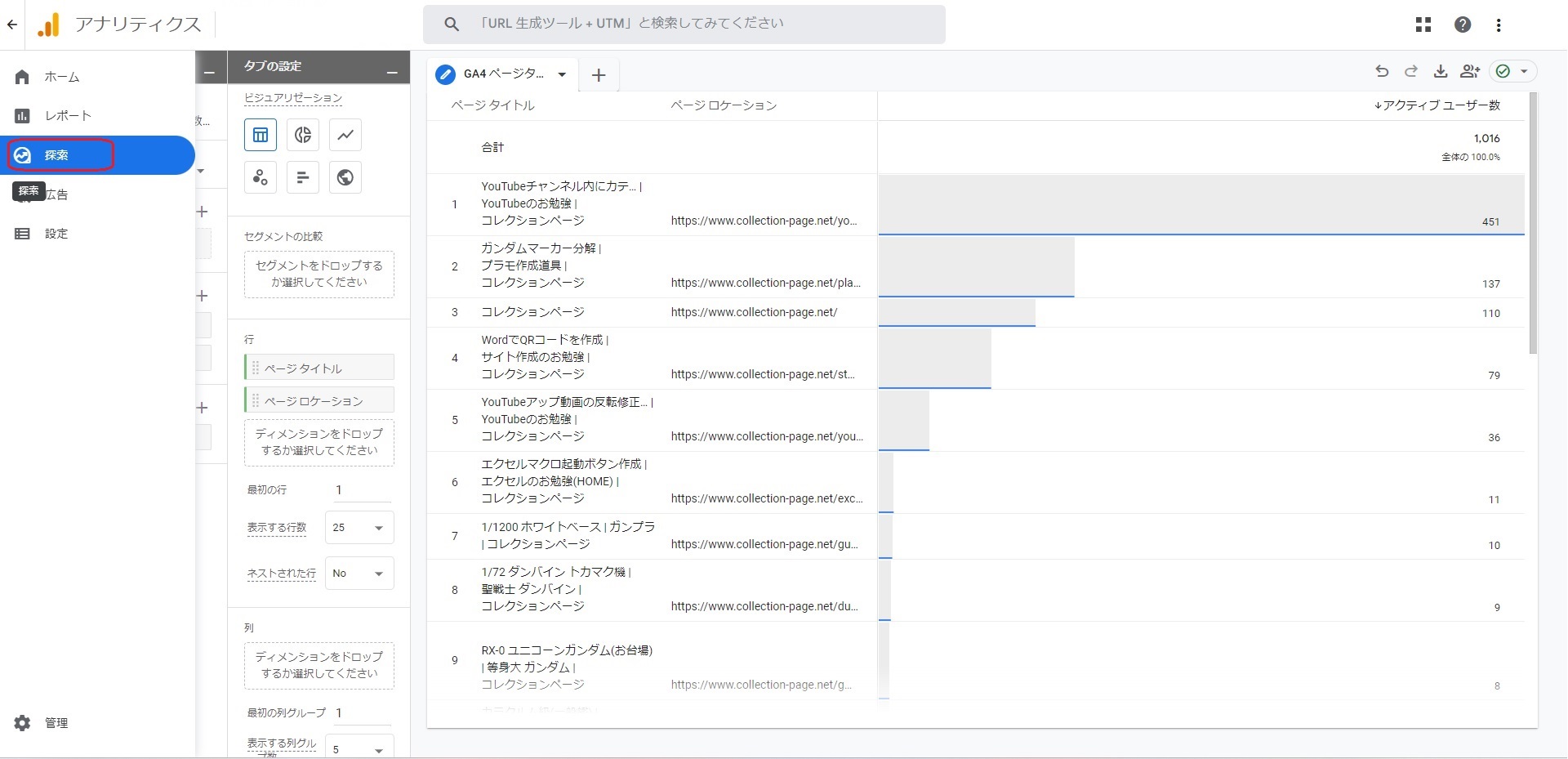Select the donut chart visualization icon

303,135
